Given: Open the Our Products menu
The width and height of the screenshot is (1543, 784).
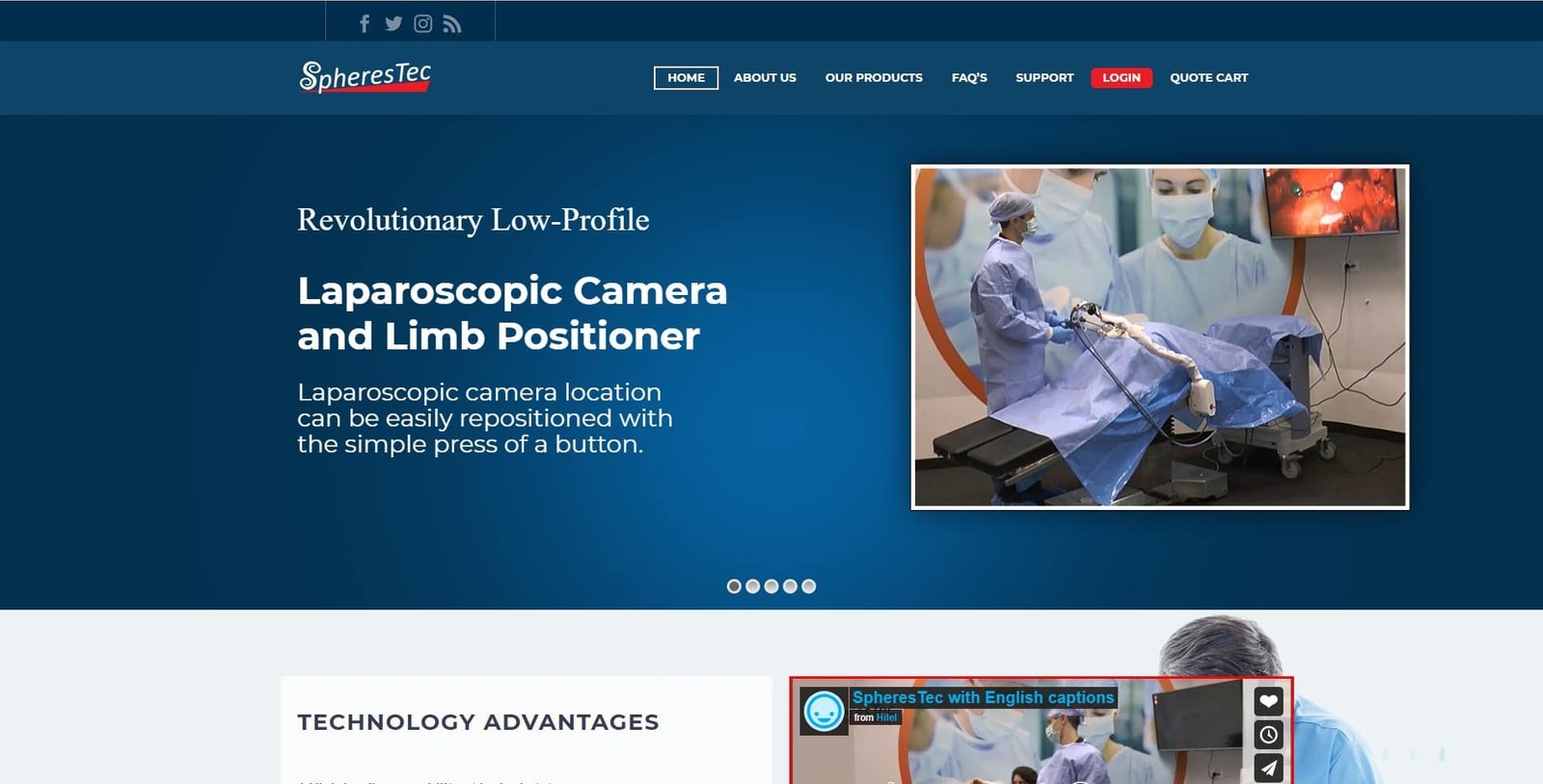Looking at the screenshot, I should (874, 78).
